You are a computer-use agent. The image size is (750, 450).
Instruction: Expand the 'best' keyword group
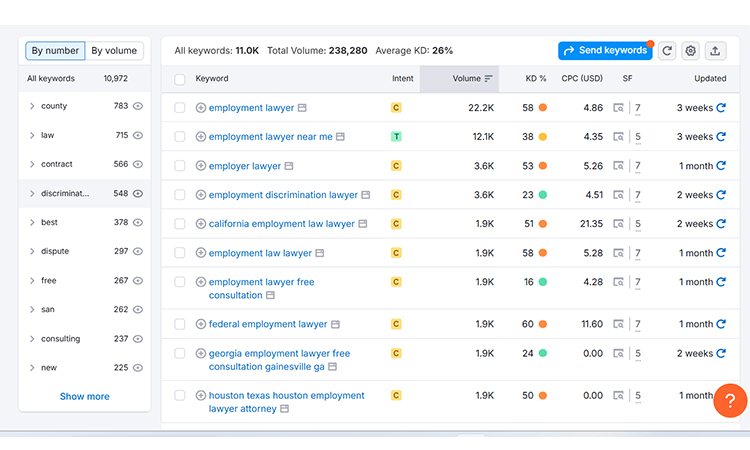click(x=32, y=222)
